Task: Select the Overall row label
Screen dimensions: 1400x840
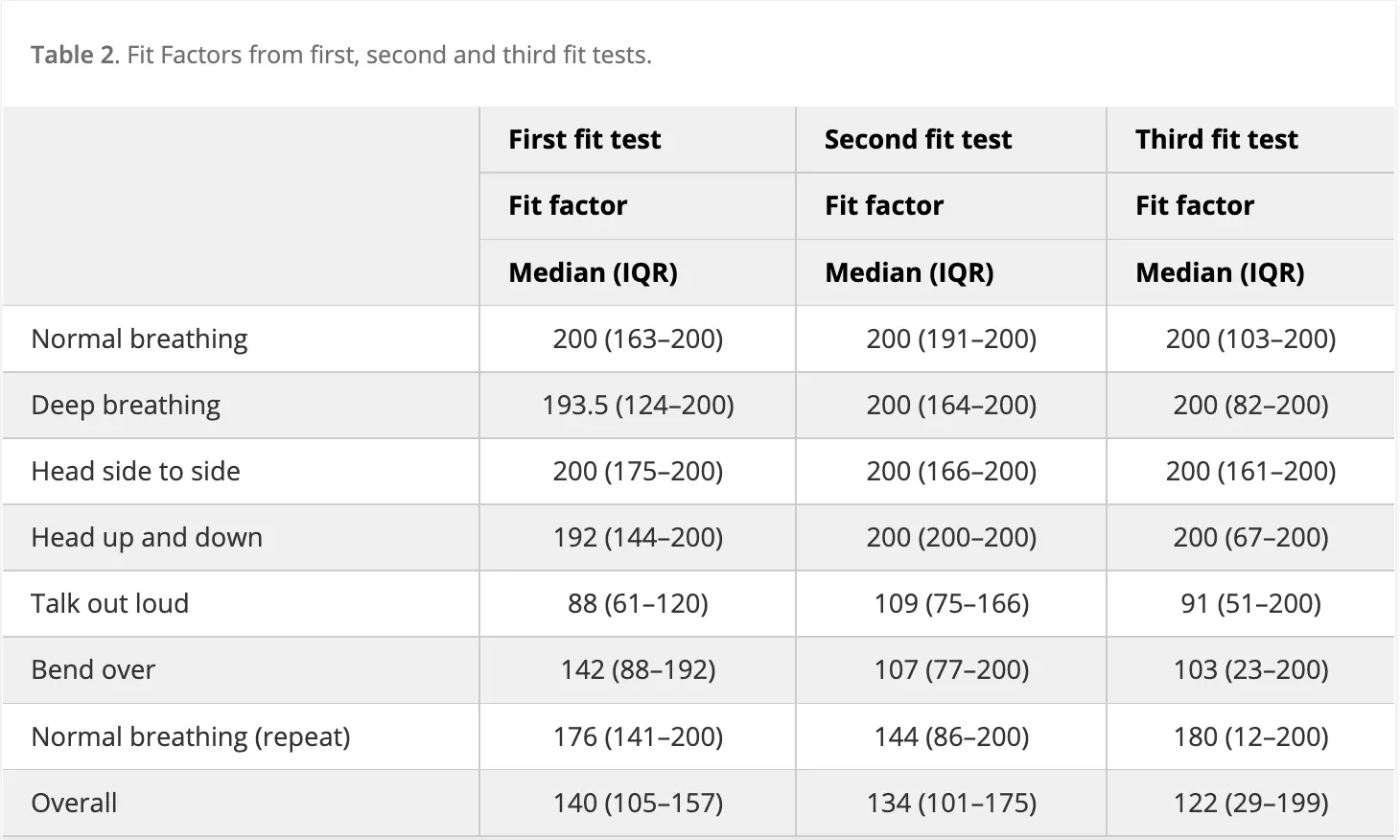Action: tap(74, 803)
